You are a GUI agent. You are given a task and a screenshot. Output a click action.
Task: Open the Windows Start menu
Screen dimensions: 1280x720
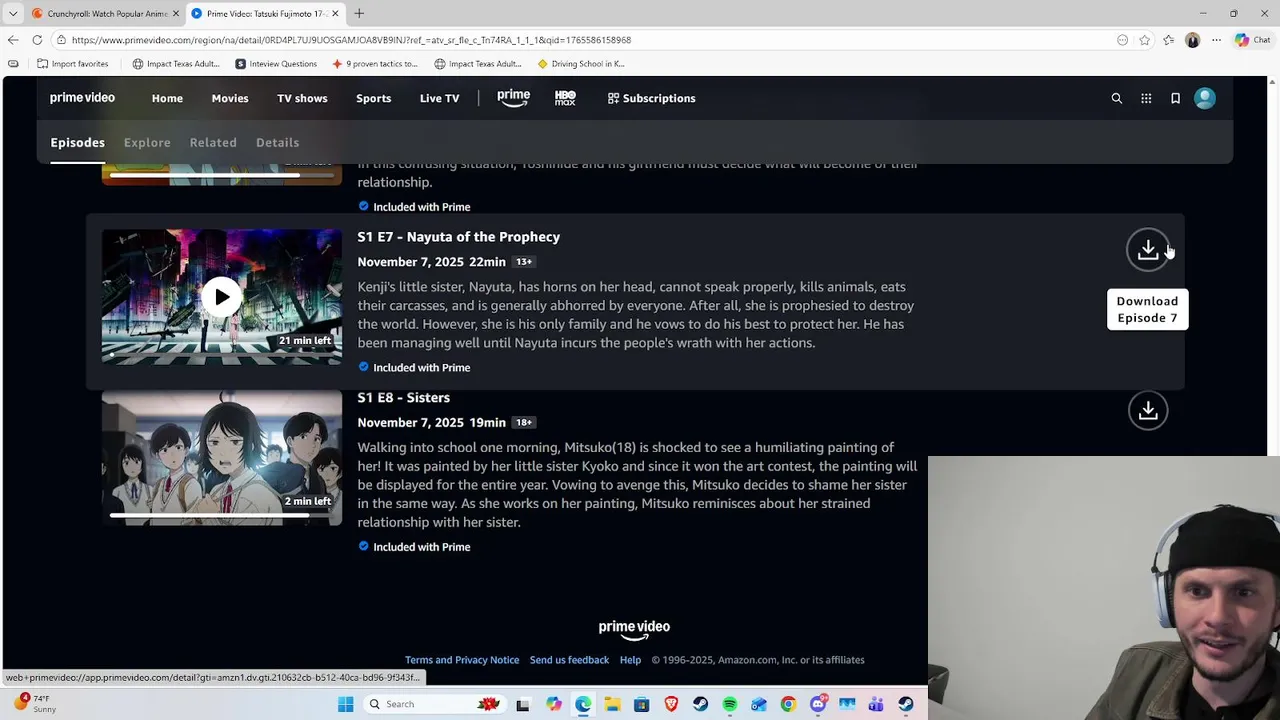point(346,704)
